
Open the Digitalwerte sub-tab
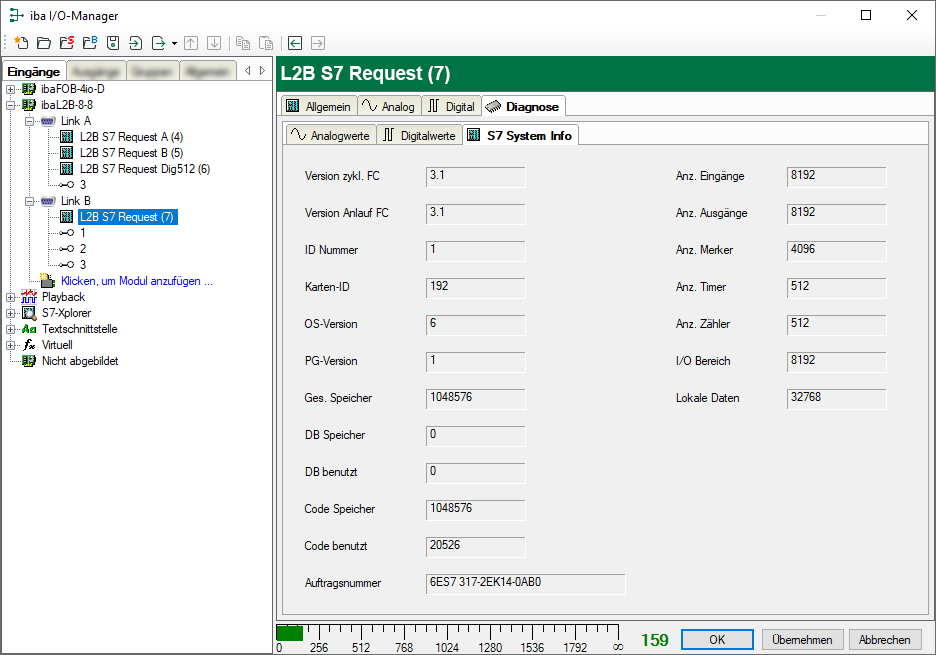pos(420,135)
